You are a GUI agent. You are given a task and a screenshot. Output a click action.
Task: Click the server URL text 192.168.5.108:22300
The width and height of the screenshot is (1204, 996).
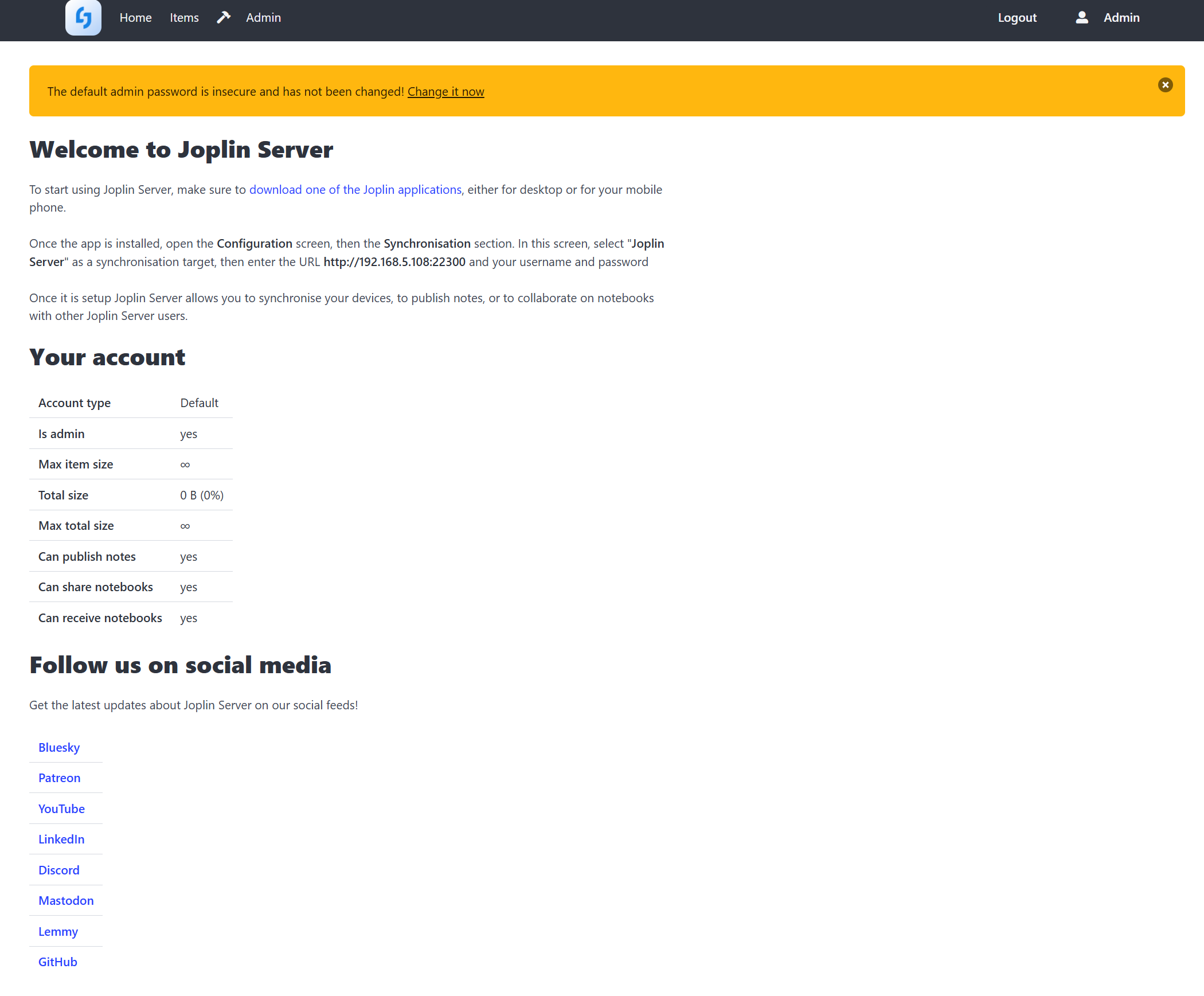(394, 262)
